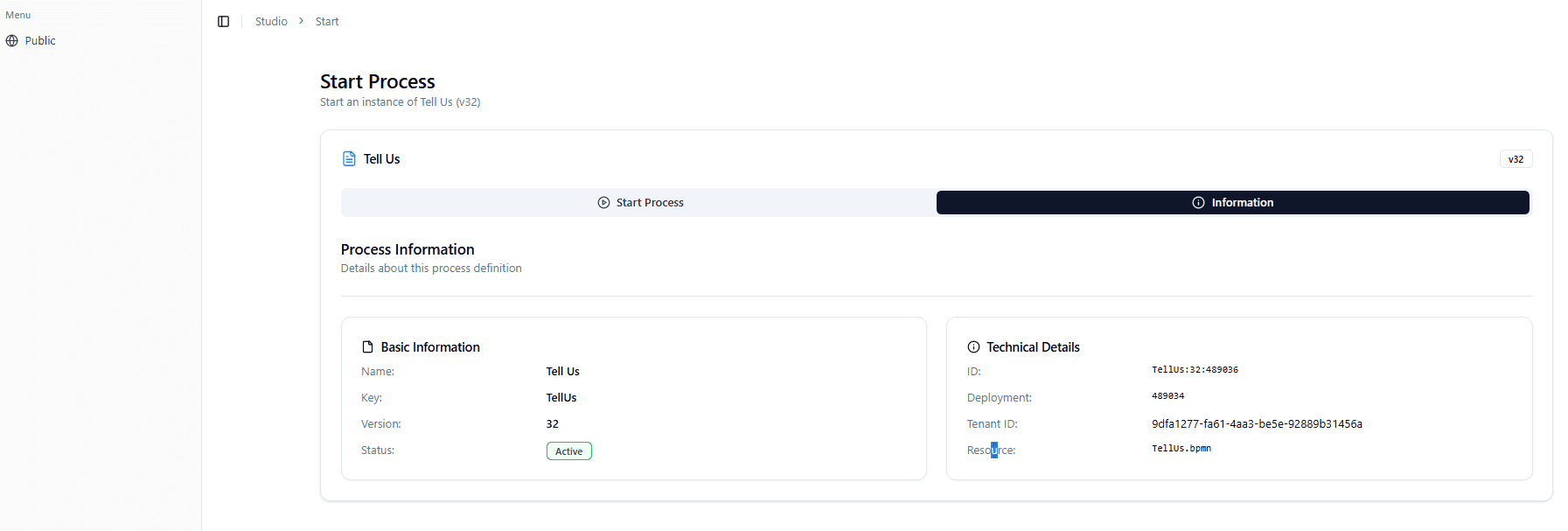Screen dimensions: 1568x531
Task: Click the document icon next to Tell Us
Action: (349, 158)
